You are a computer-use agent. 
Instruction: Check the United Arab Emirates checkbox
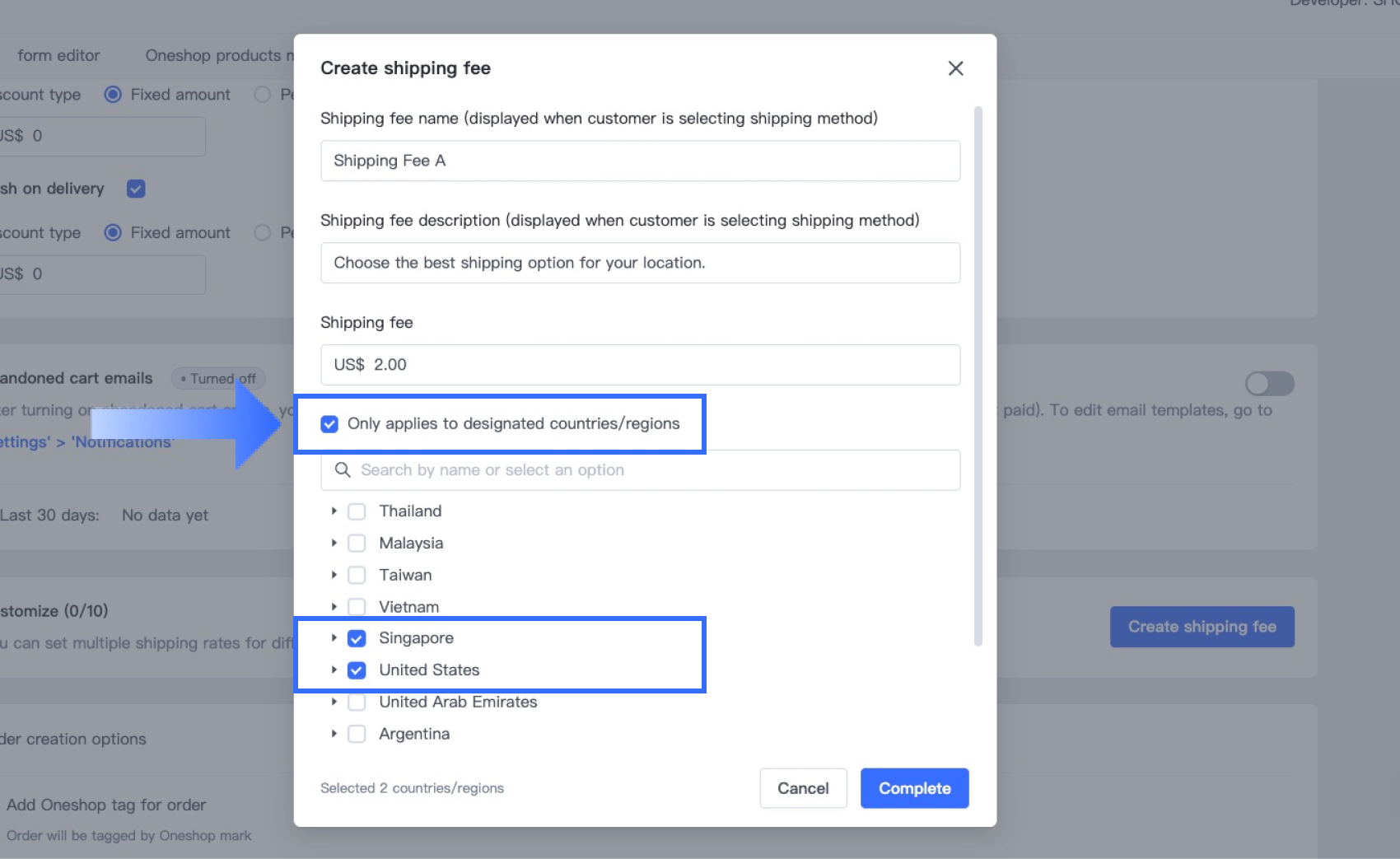click(357, 703)
